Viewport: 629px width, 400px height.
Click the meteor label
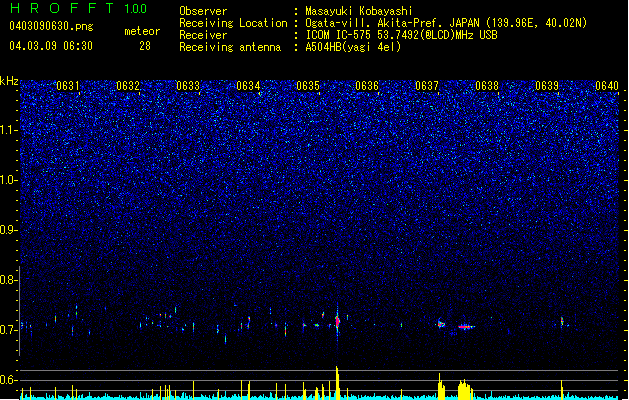pyautogui.click(x=142, y=31)
